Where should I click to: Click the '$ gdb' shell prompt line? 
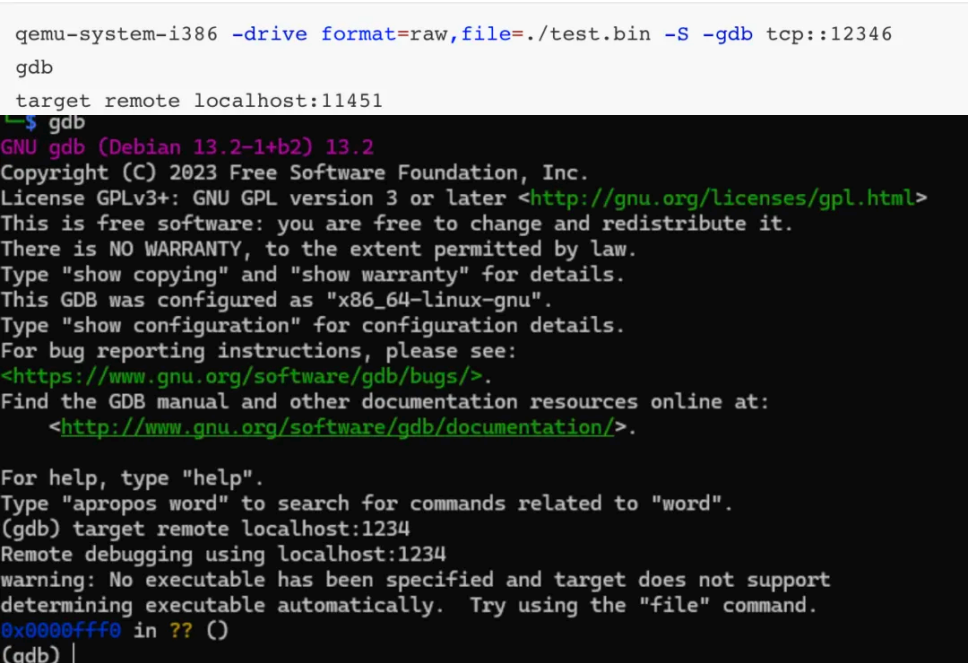(x=43, y=122)
